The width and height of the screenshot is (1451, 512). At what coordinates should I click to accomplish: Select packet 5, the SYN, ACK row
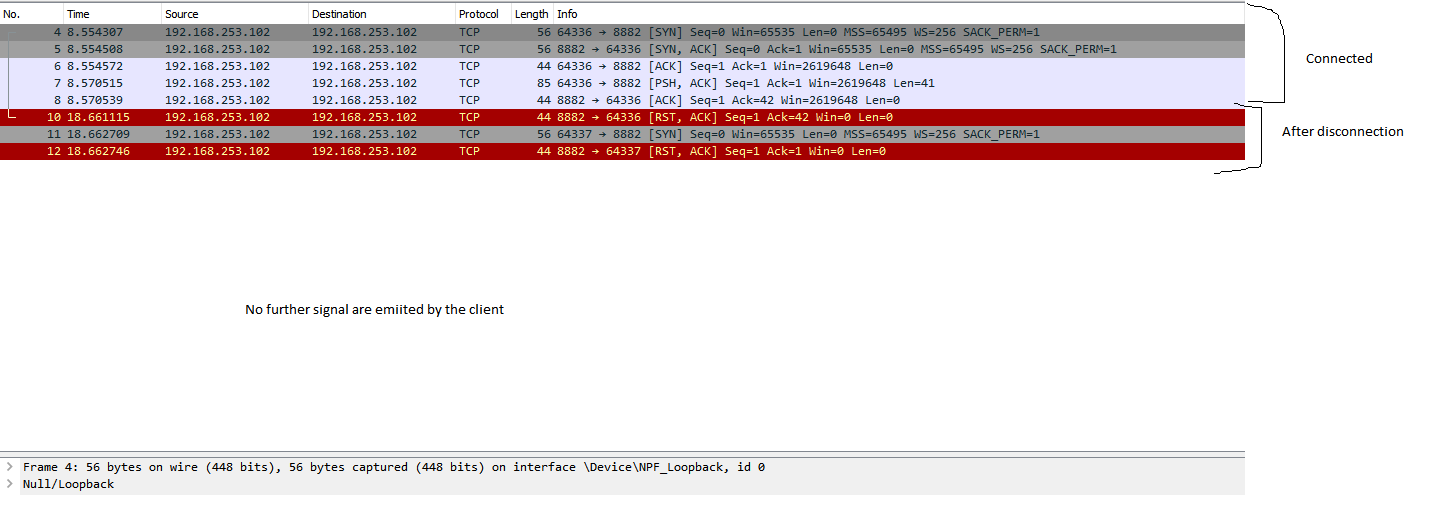[x=622, y=49]
